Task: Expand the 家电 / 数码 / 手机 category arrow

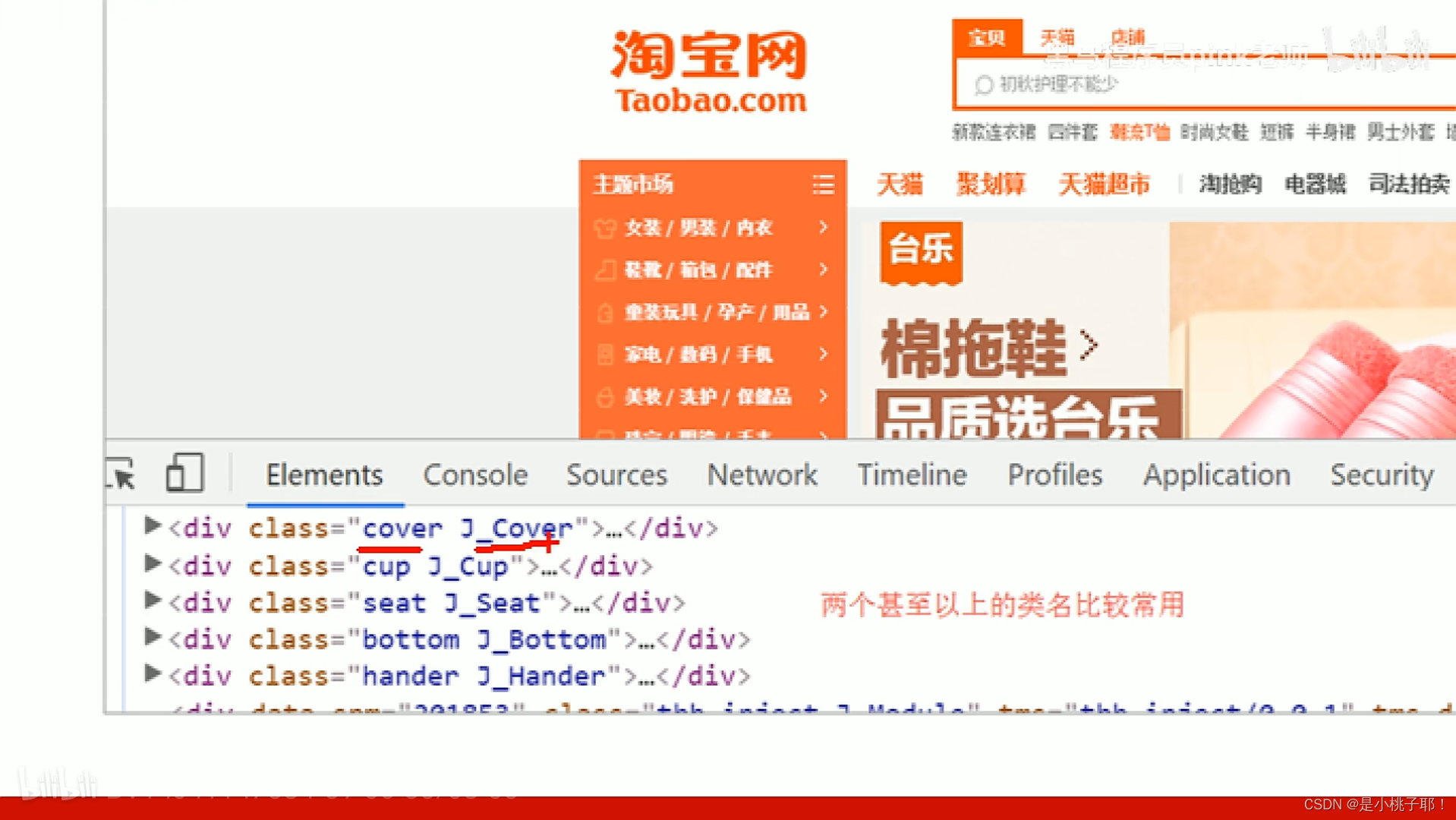Action: tap(824, 354)
